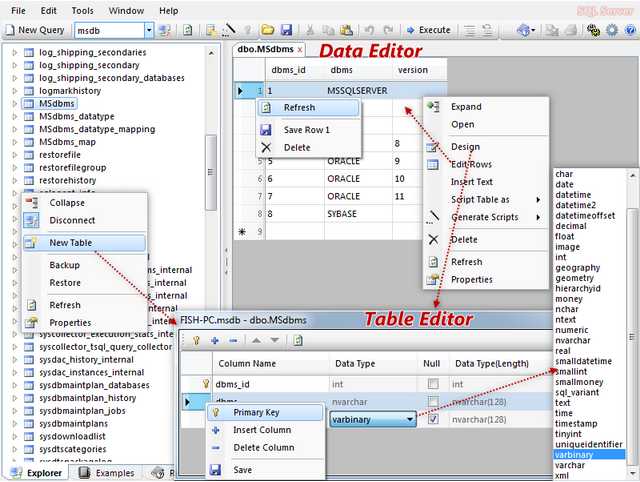Choose New Table in database context menu
This screenshot has width=640, height=482.
(84, 242)
